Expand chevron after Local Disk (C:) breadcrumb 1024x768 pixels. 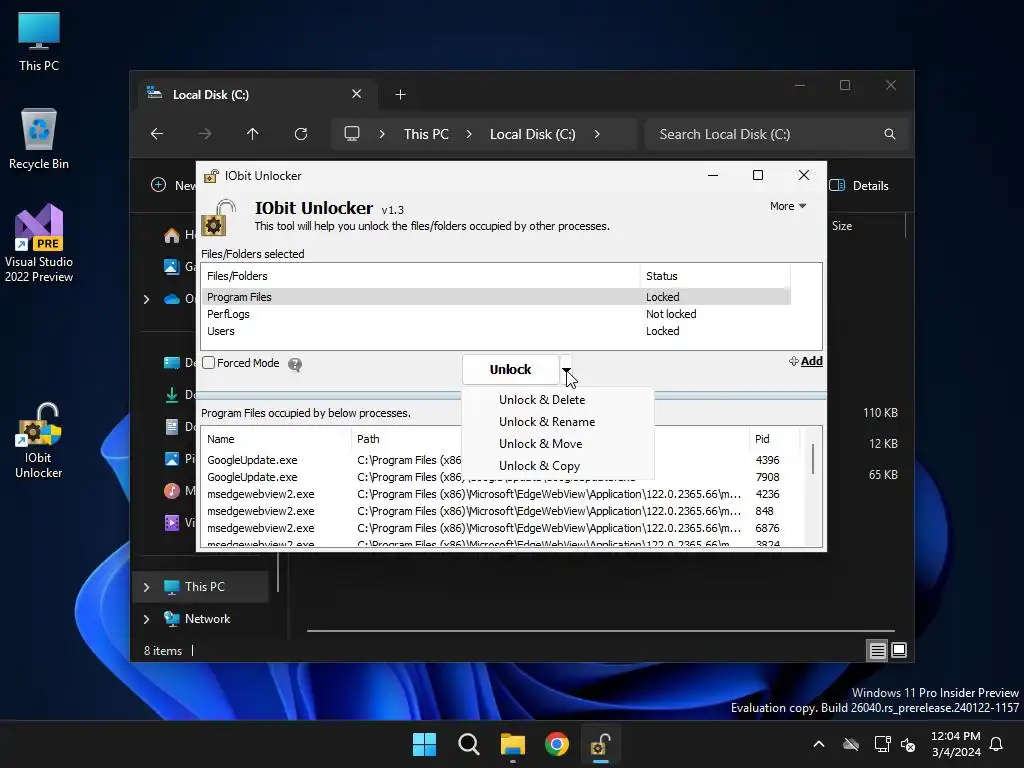(597, 134)
